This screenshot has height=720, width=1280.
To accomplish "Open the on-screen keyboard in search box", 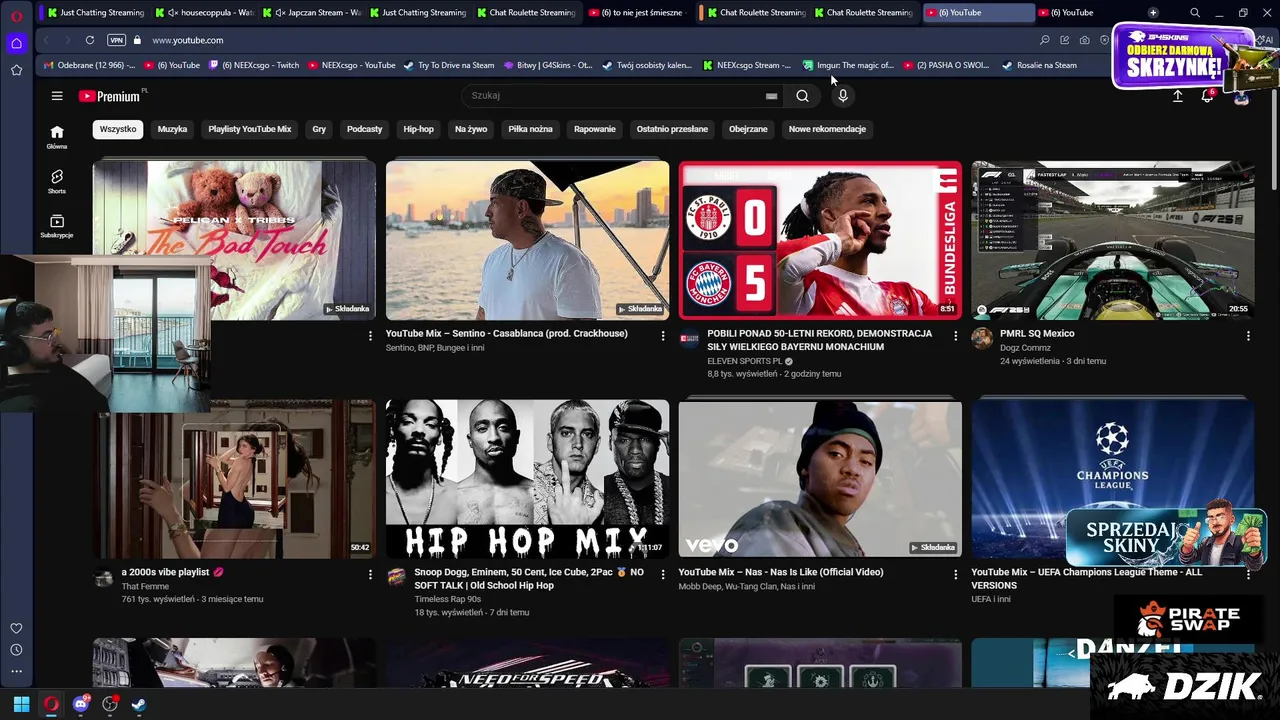I will [x=771, y=96].
